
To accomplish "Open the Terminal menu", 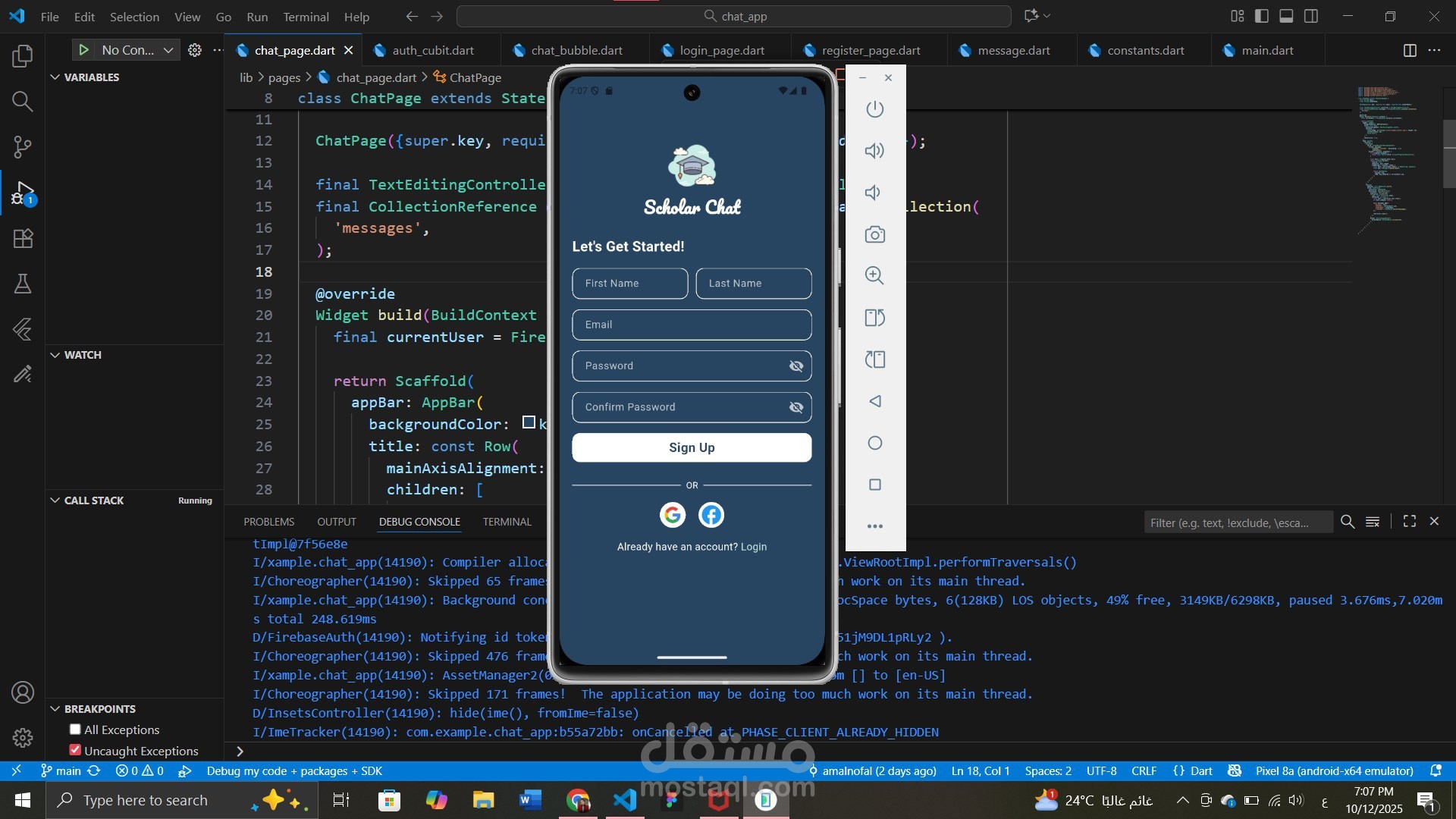I will click(x=306, y=17).
